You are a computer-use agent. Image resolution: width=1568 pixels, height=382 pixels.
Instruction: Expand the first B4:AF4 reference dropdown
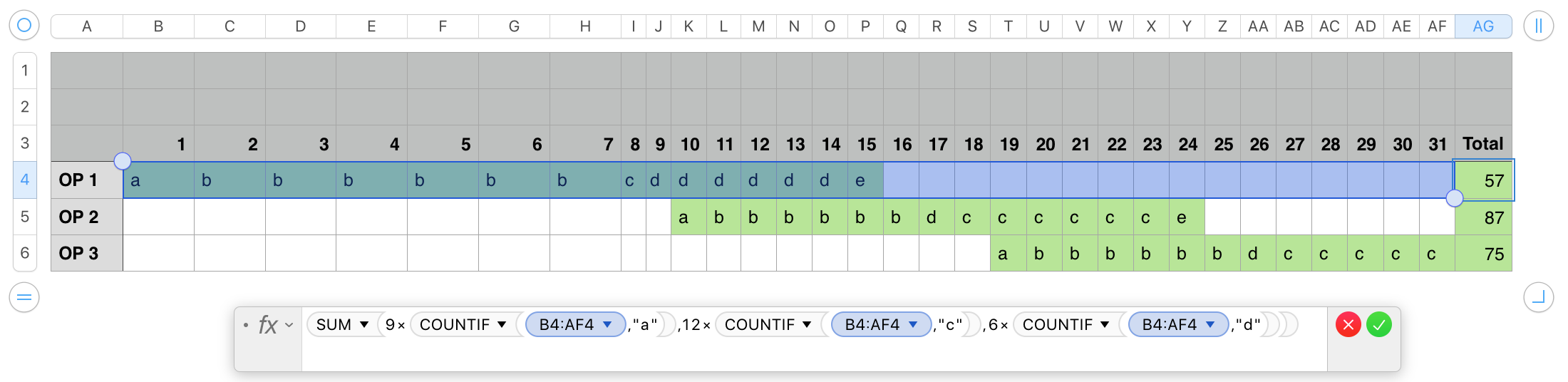(608, 325)
